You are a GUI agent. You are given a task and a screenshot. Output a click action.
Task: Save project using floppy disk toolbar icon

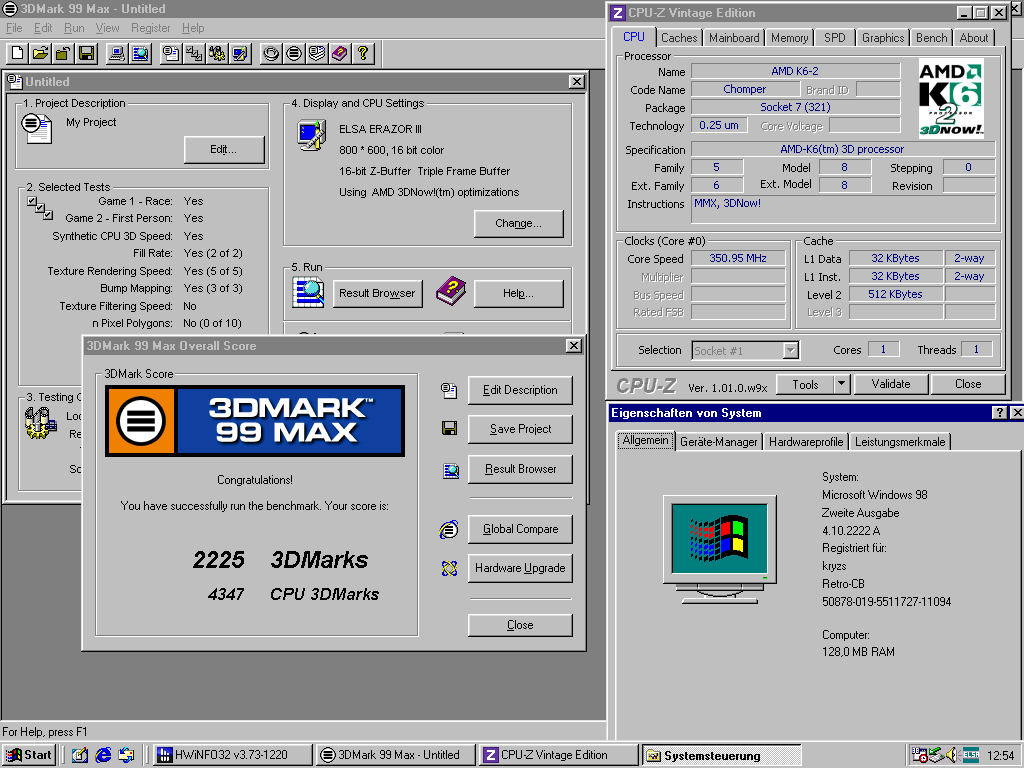[x=86, y=53]
